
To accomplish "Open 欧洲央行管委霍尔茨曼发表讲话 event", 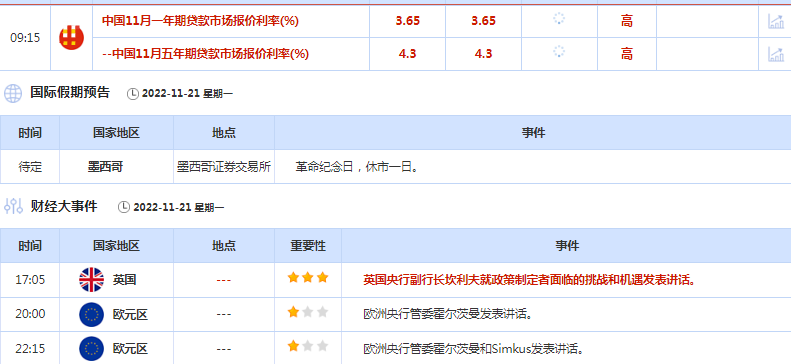I will (x=448, y=315).
